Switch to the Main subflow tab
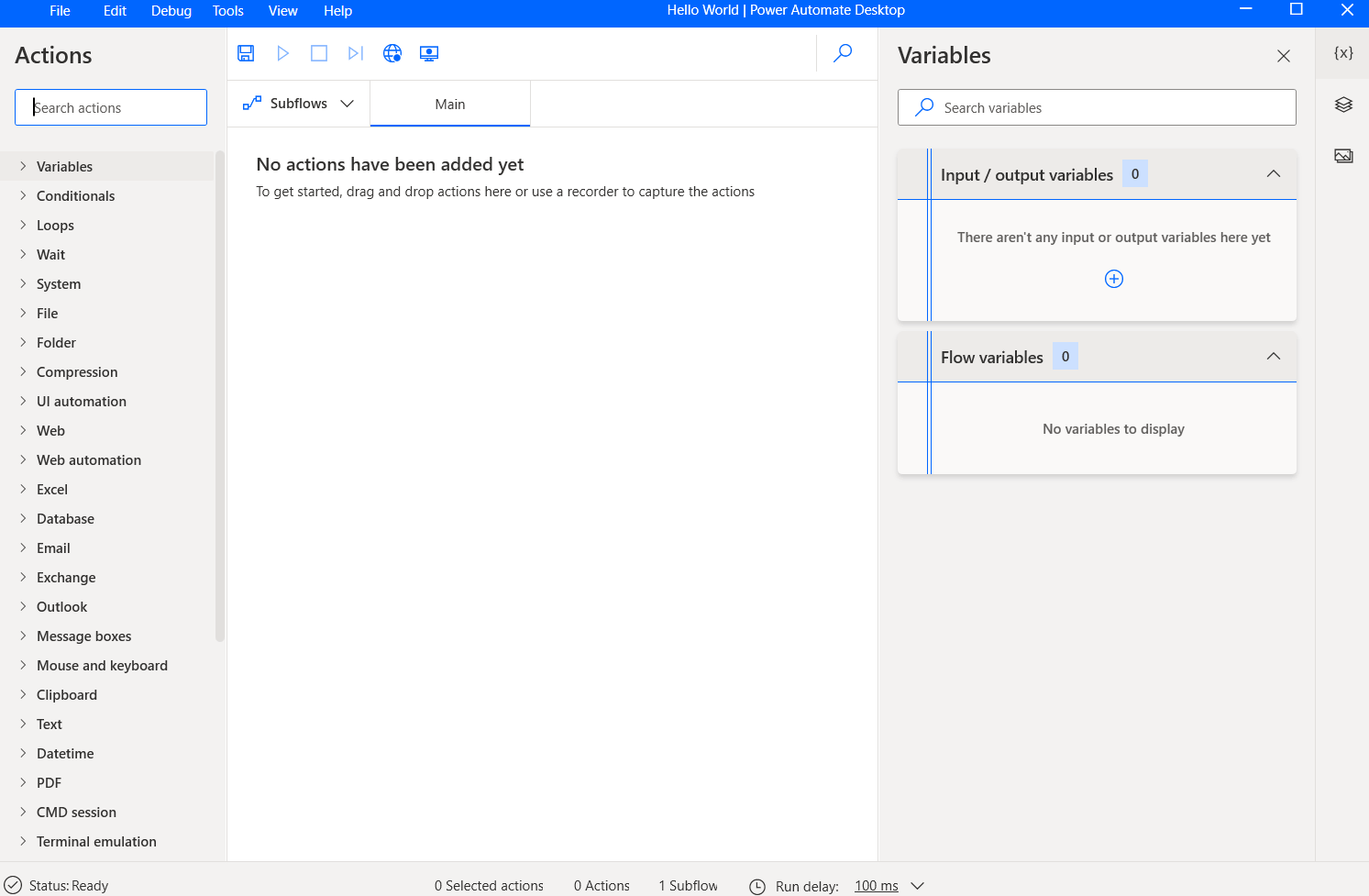Viewport: 1369px width, 896px height. [449, 104]
